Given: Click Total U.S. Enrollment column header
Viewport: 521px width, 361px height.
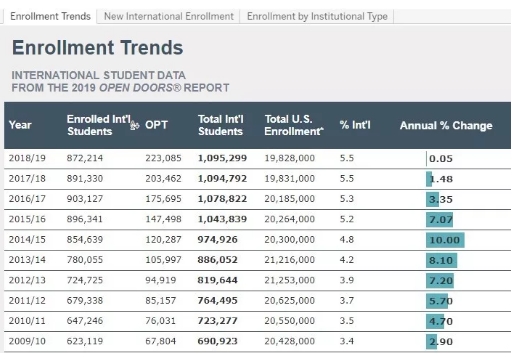Looking at the screenshot, I should 294,125.
